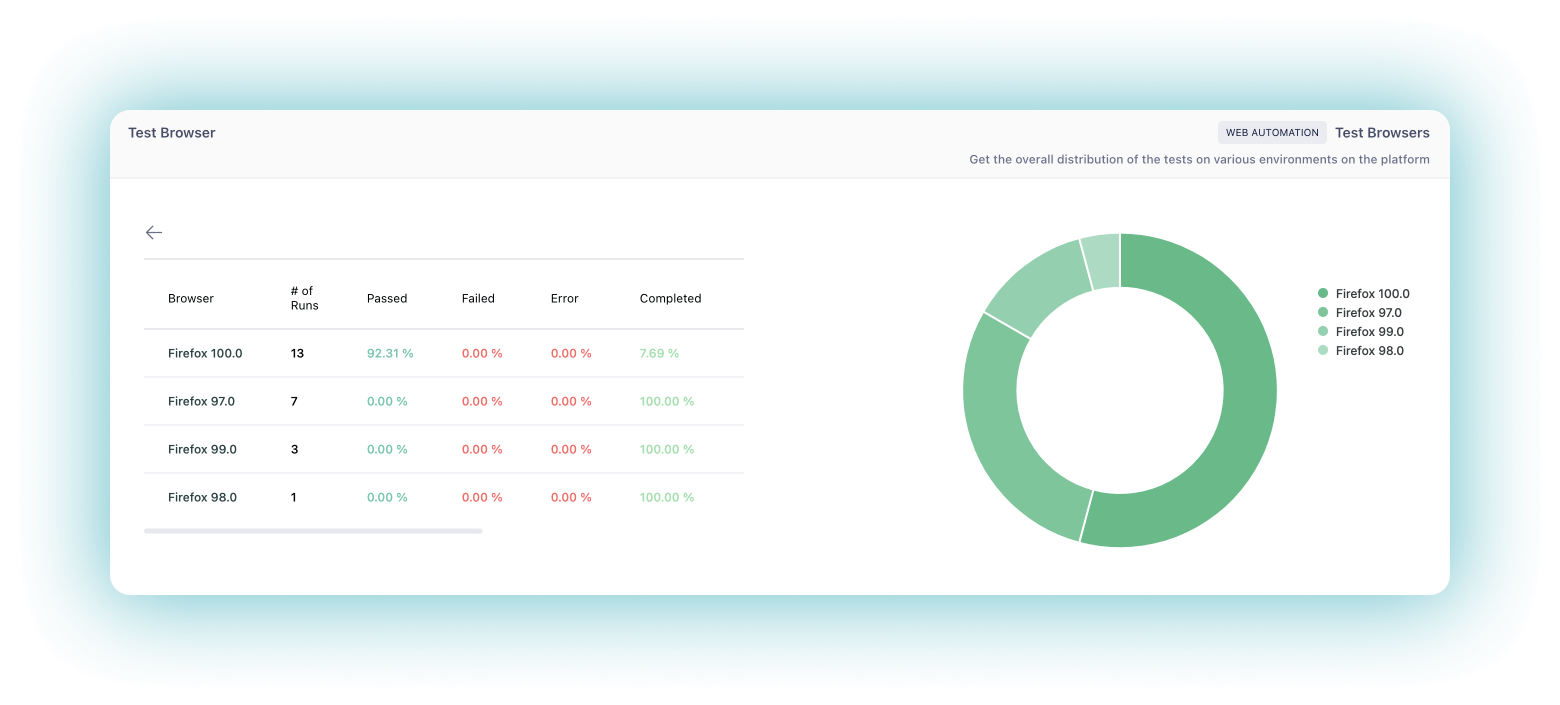Sort by # of Runs column
The width and height of the screenshot is (1560, 705).
[x=304, y=298]
